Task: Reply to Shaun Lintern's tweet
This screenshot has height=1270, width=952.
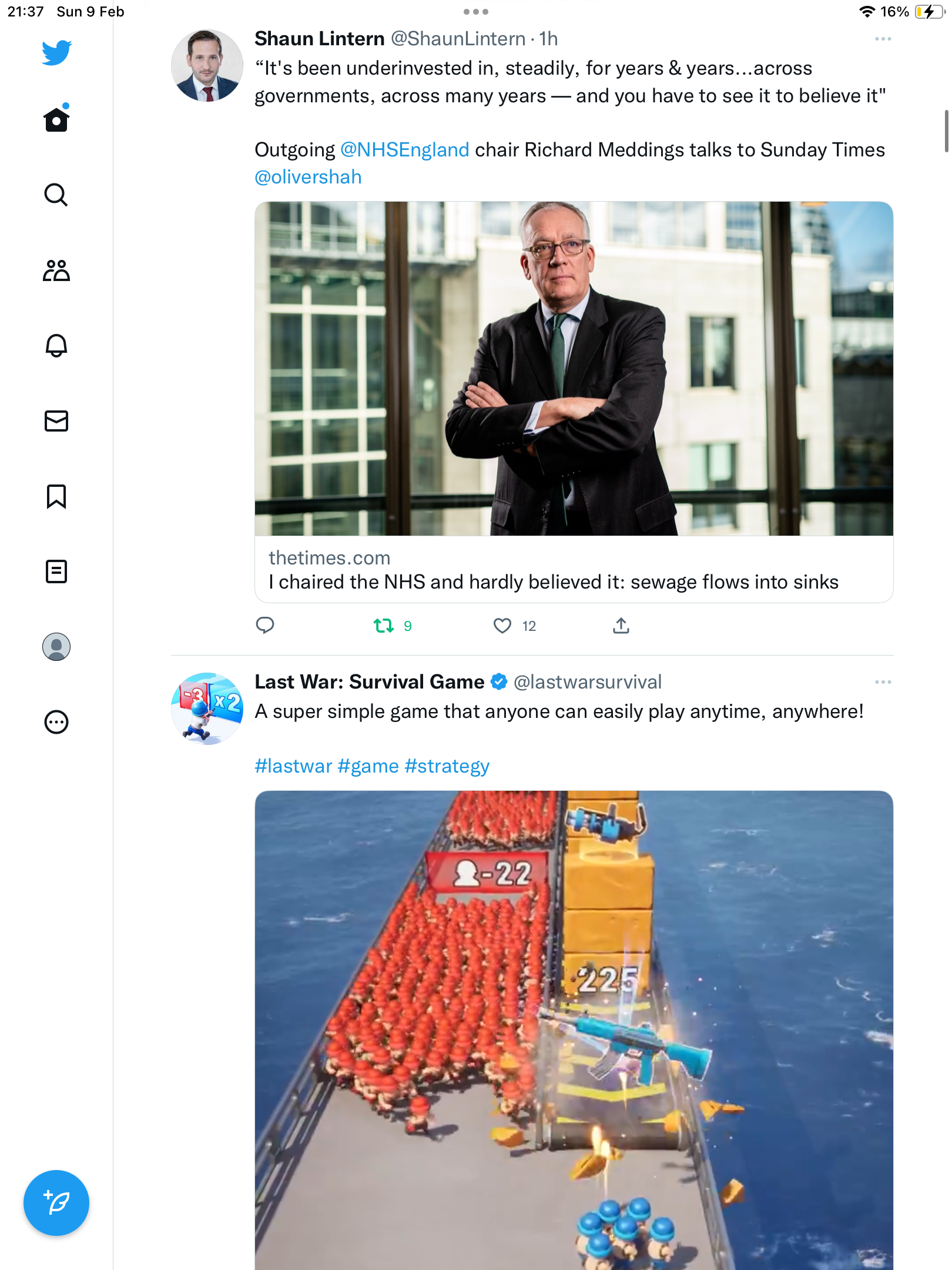Action: pos(265,625)
